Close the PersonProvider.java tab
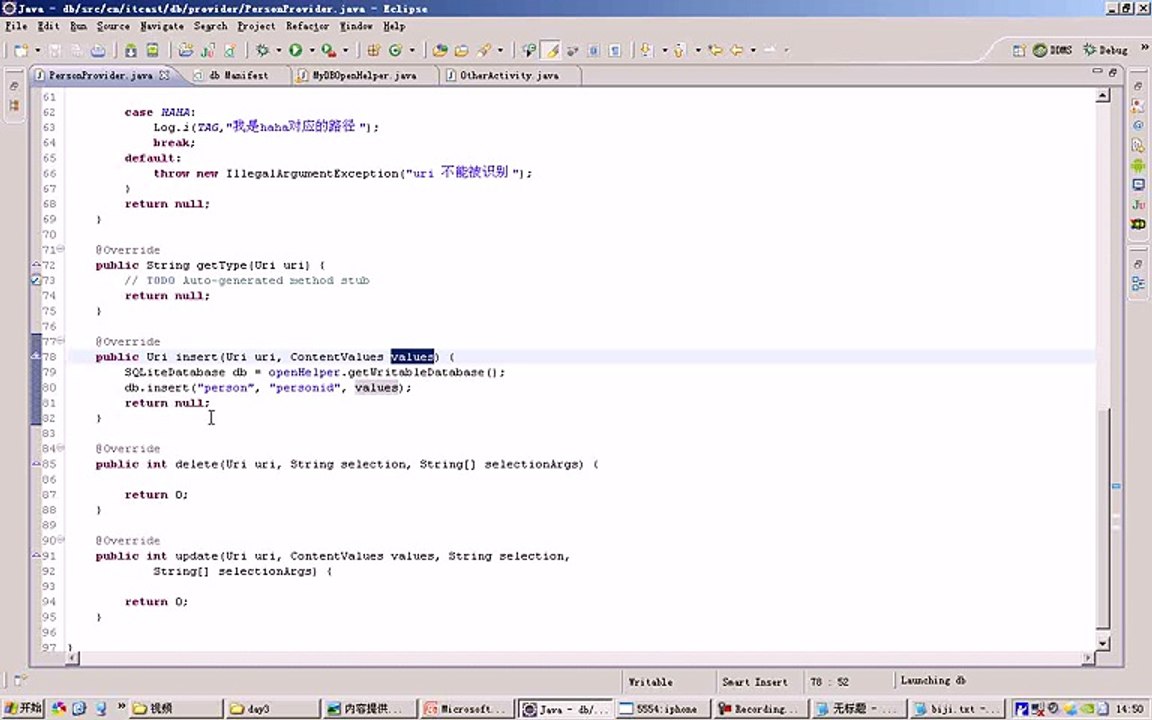Viewport: 1152px width, 720px height. coord(164,75)
